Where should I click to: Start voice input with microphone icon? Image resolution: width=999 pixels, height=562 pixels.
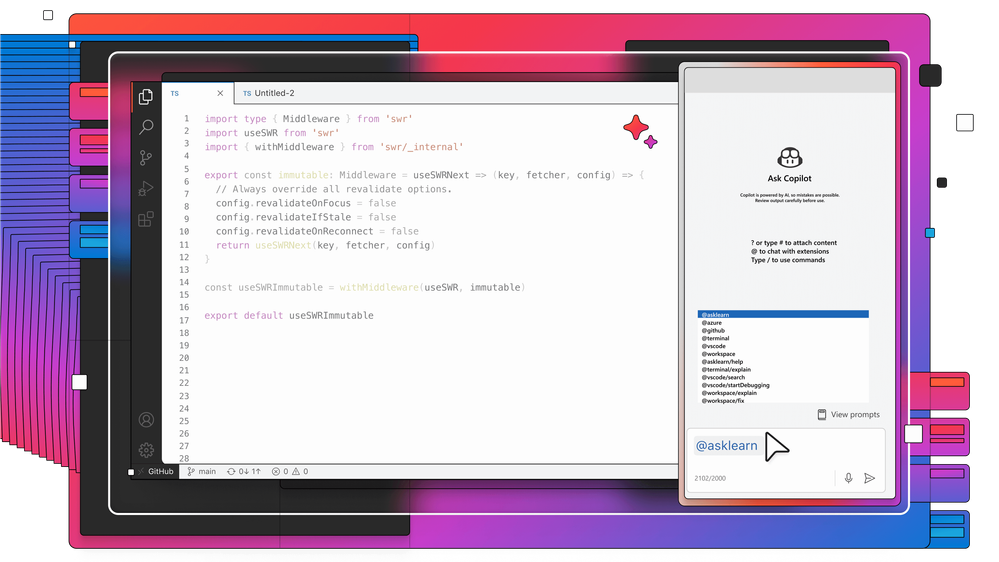[848, 478]
